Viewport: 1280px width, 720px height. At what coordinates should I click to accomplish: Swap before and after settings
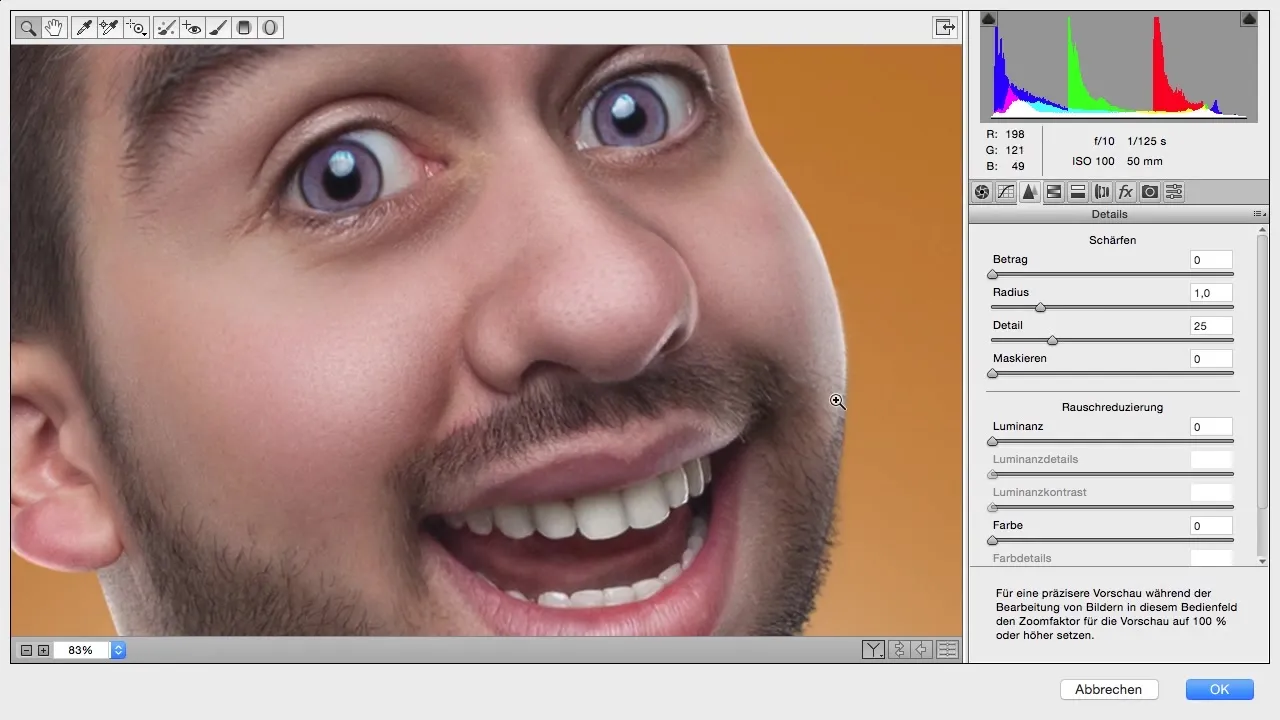(898, 650)
